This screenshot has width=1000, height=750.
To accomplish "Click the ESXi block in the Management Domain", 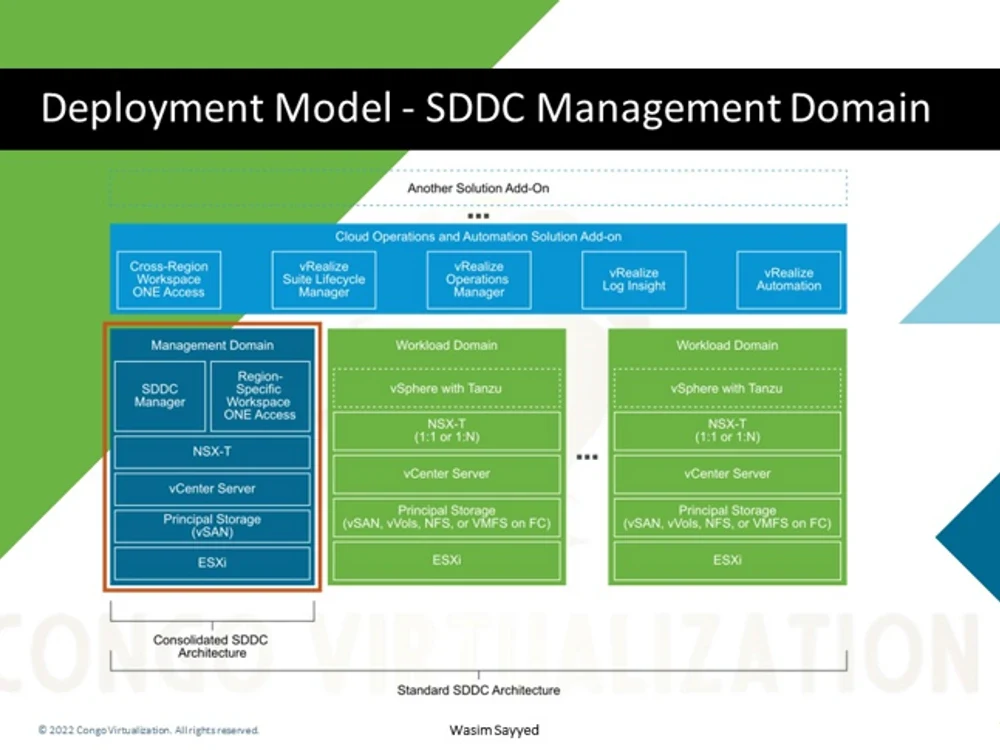I will (211, 562).
